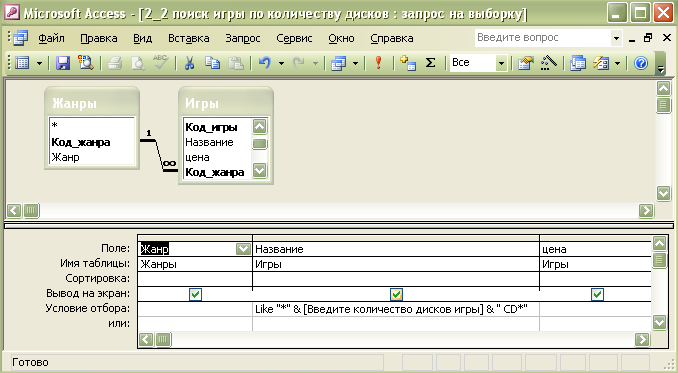Viewport: 678px width, 373px height.
Task: Expand the Жанр field dropdown in the grid
Action: (243, 249)
